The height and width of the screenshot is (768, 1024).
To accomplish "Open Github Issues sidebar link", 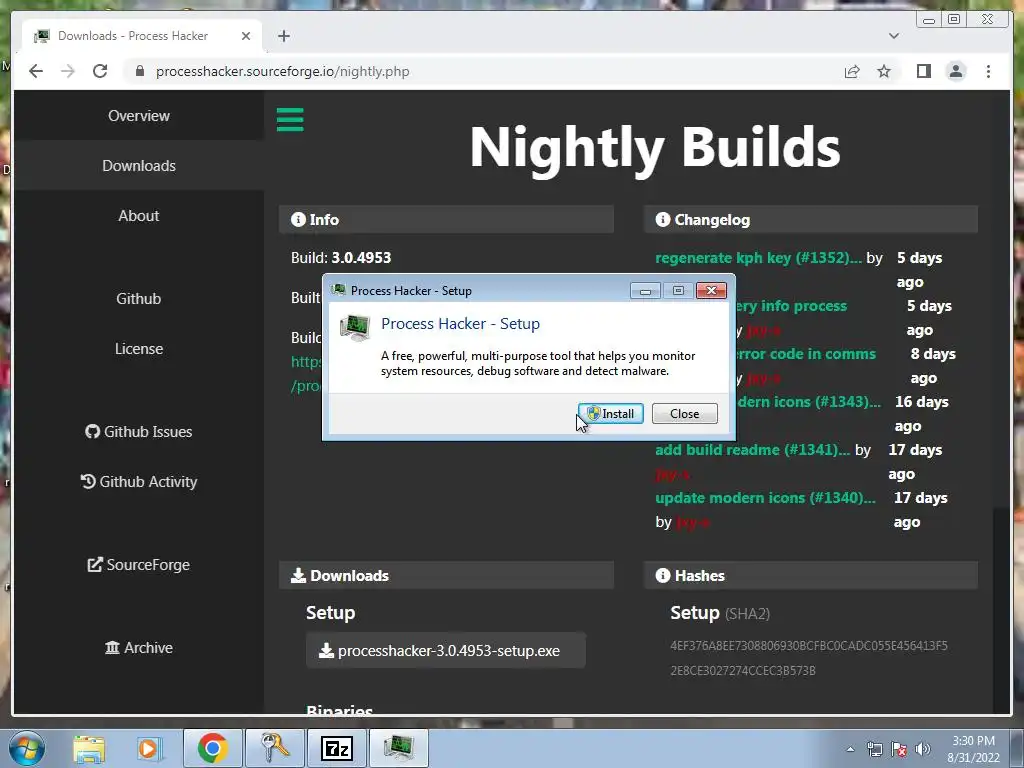I will tap(138, 432).
